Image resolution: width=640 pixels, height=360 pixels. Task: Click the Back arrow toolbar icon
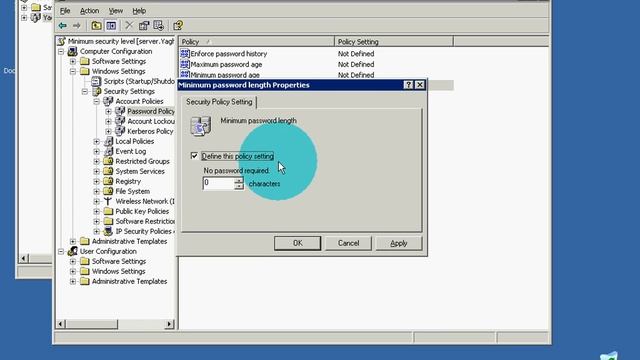62,26
